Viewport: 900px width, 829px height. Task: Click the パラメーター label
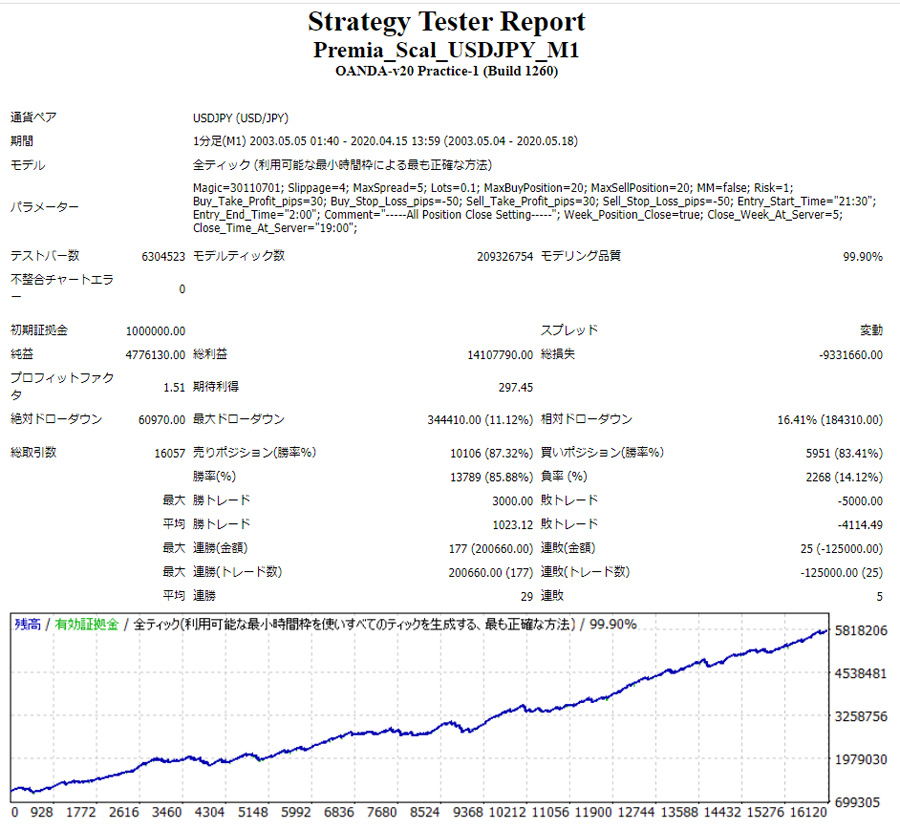pyautogui.click(x=44, y=207)
